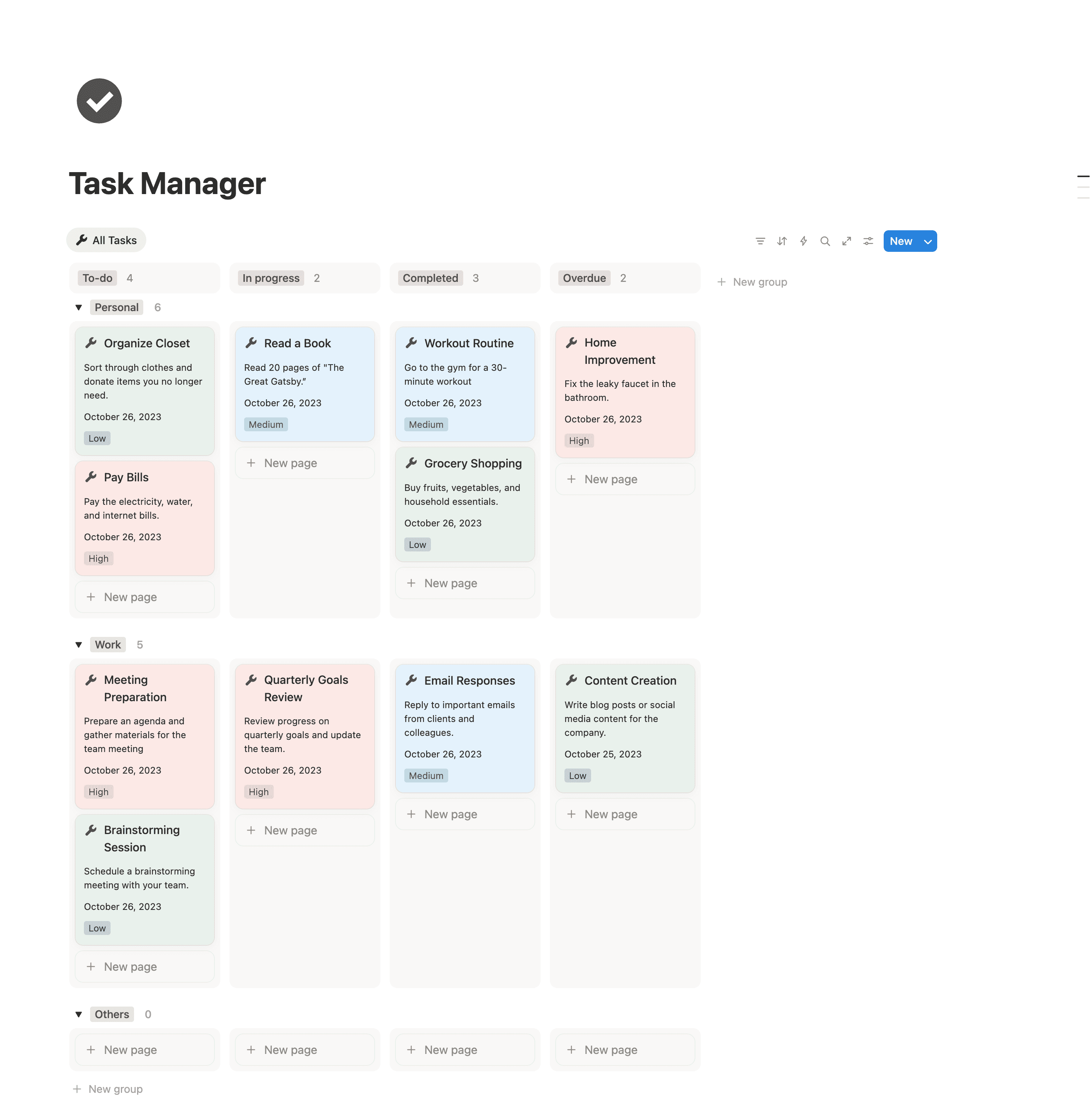Expand the database with the diagonal arrows icon
The image size is (1092, 1119).
(846, 241)
